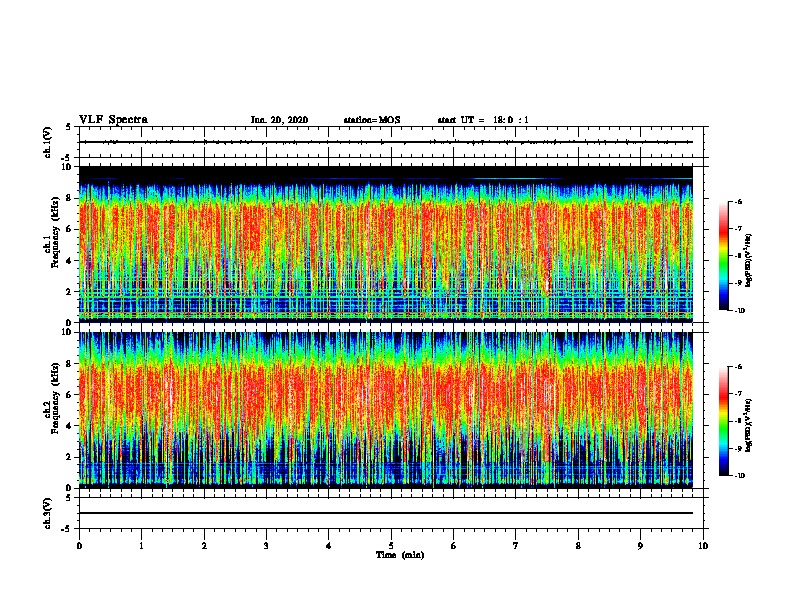This screenshot has width=792, height=612.
Task: Click the "ch.3(V)" waveform axis label
Action: click(x=47, y=513)
